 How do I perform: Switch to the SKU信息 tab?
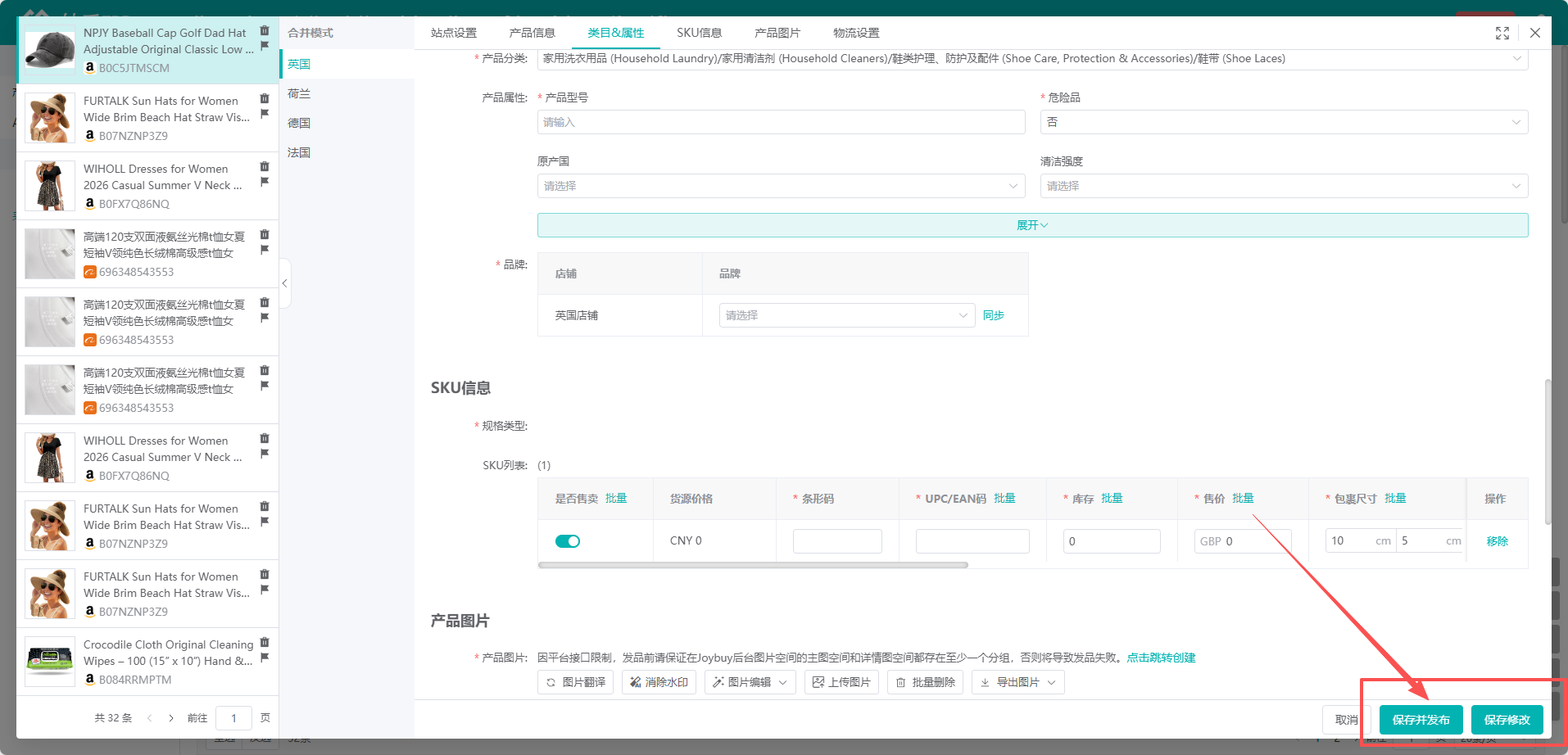point(699,33)
